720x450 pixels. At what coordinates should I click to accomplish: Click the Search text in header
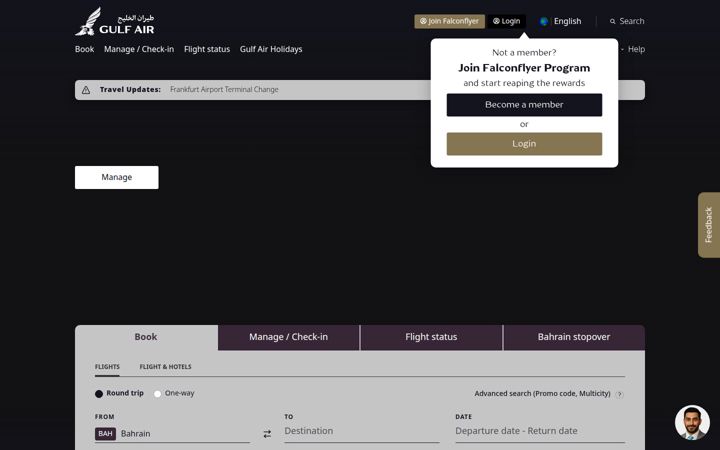631,21
